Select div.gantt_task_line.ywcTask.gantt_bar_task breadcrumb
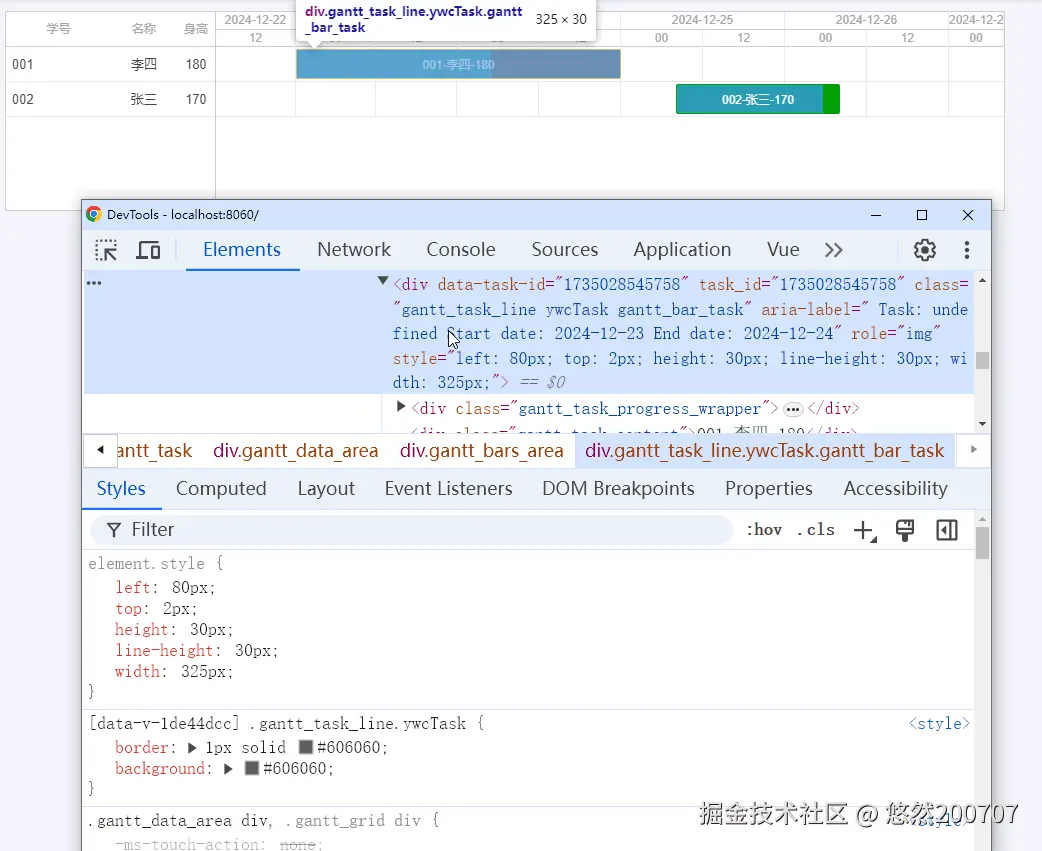 pos(764,450)
